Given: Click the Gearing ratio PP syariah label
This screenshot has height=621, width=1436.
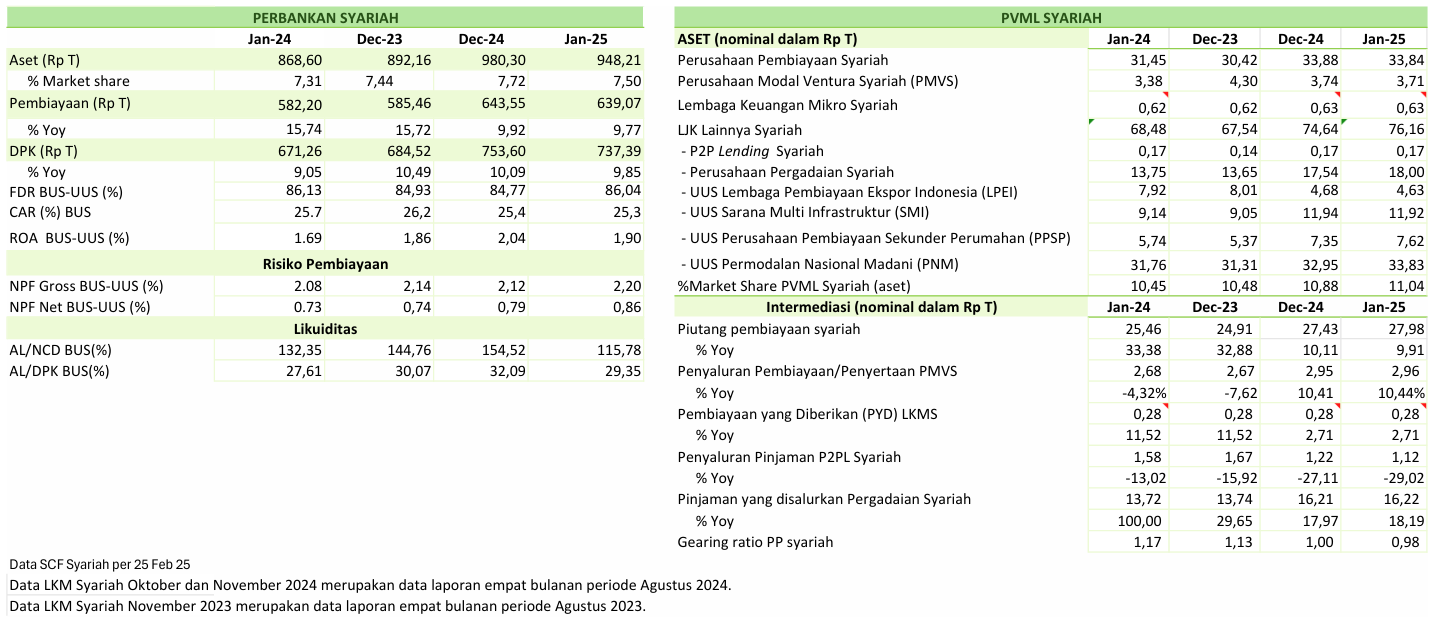Looking at the screenshot, I should (x=755, y=542).
